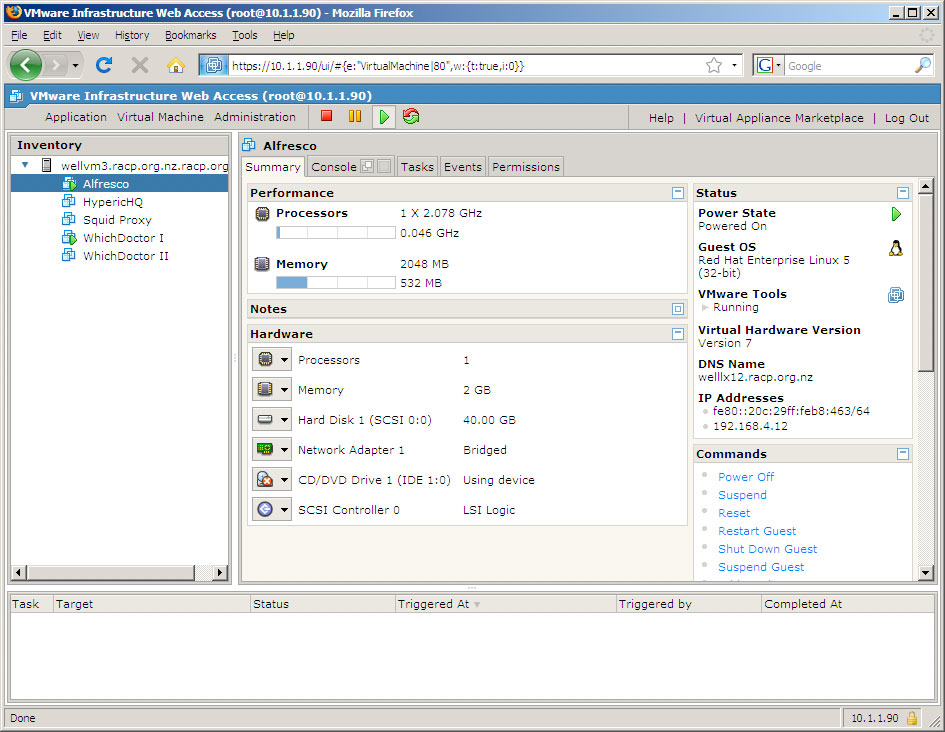
Task: Click the Processors hardware chip icon
Action: tap(265, 360)
